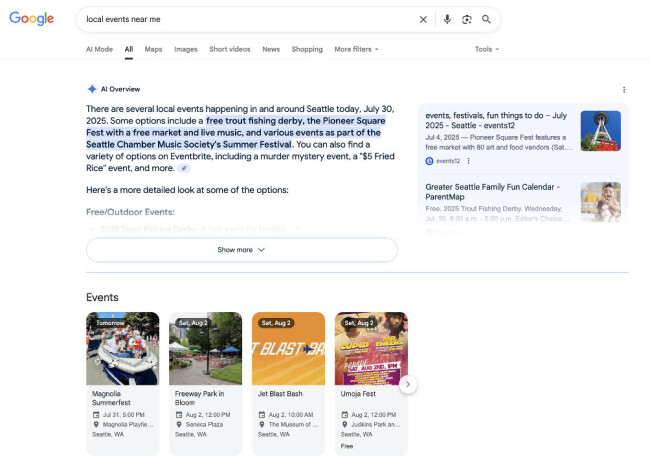The width and height of the screenshot is (650, 463).
Task: Click "Free/Outdoor Events:" subheading
Action: (x=130, y=212)
